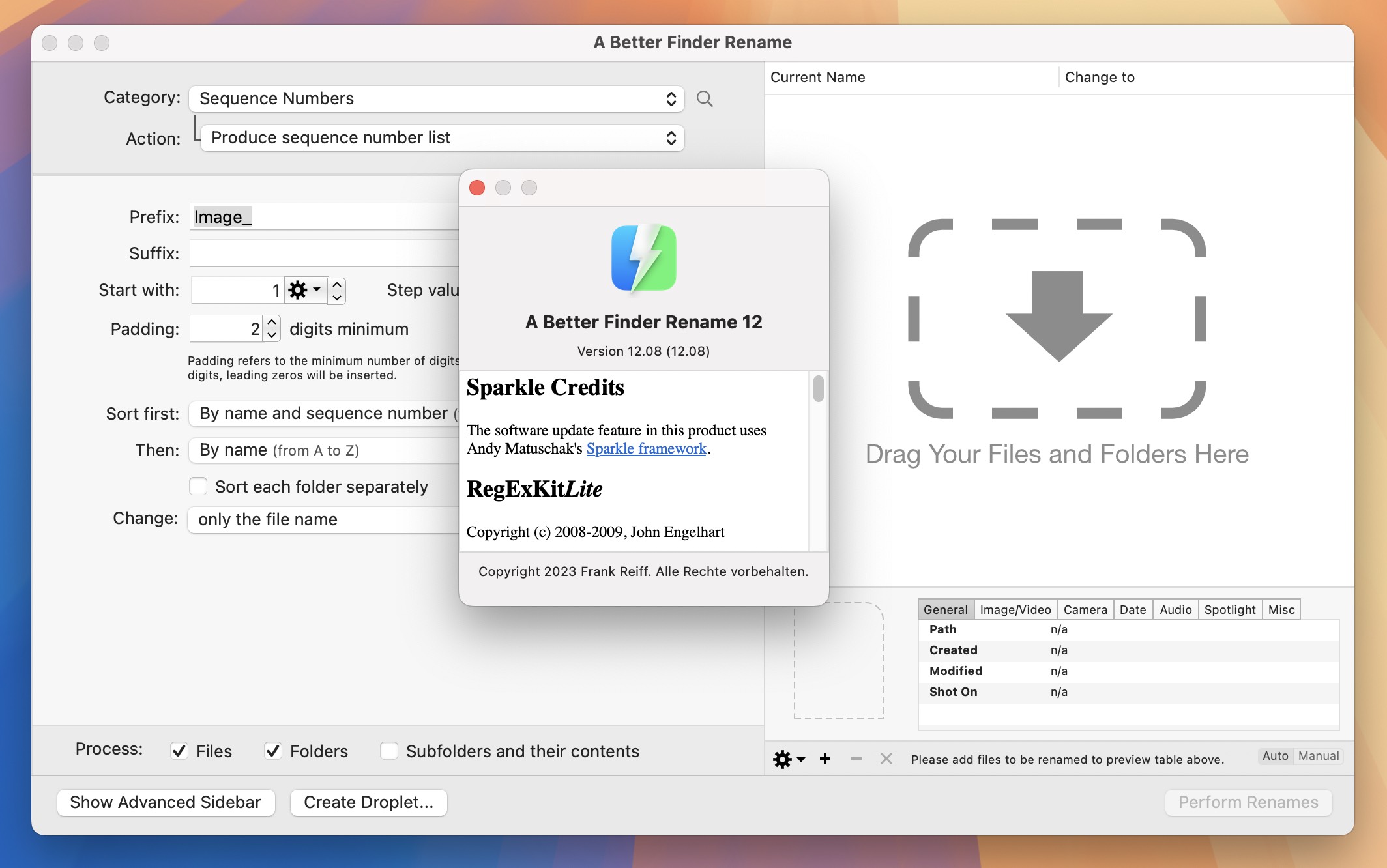
Task: Open the Change dropdown (only the file name)
Action: tap(323, 519)
